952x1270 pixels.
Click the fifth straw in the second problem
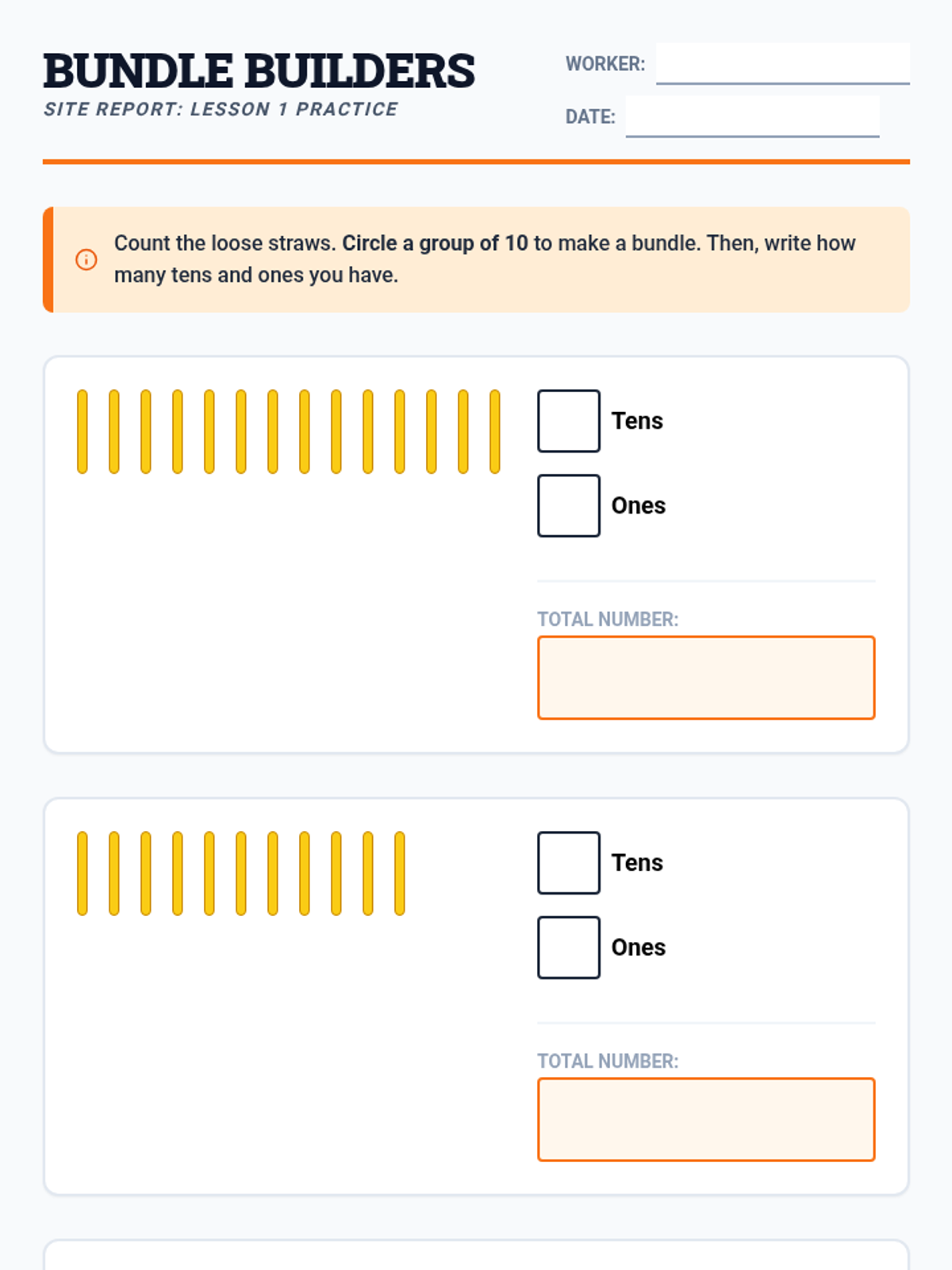click(209, 874)
